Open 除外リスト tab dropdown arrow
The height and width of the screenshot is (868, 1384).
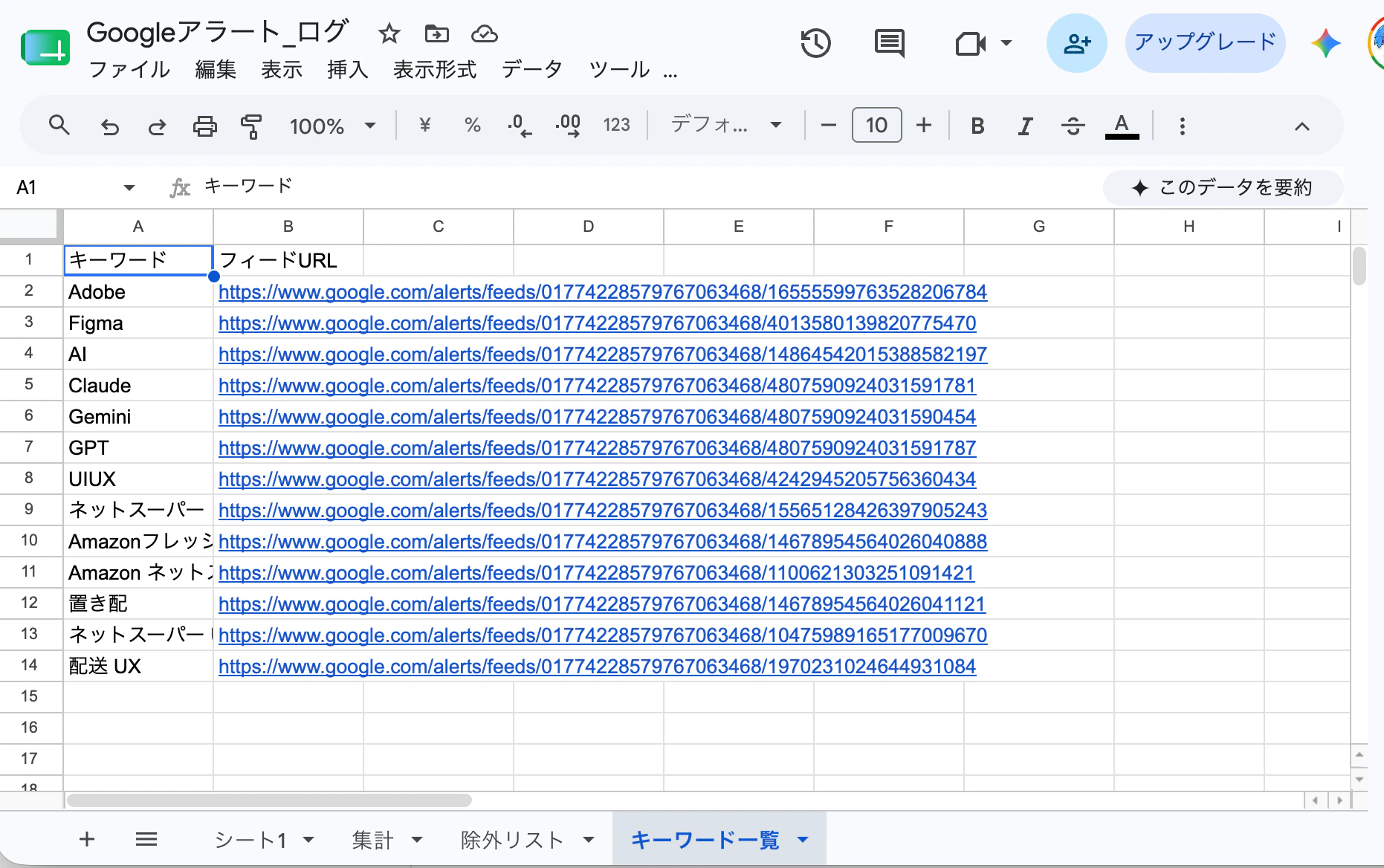click(589, 840)
